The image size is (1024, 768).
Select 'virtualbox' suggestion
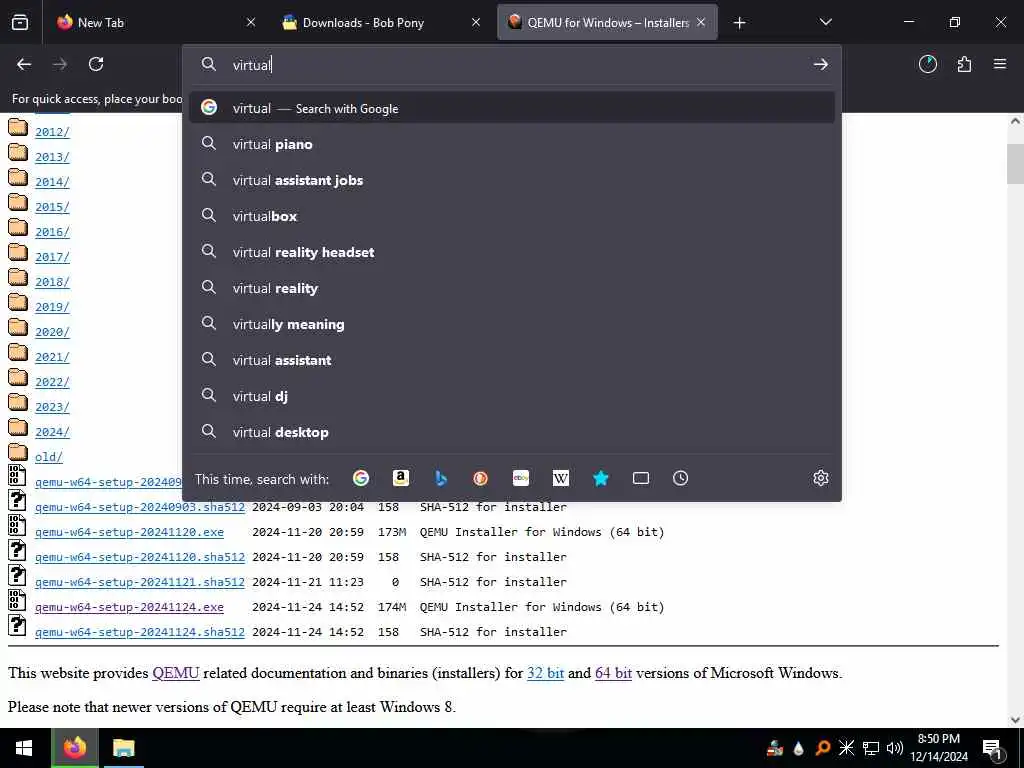point(511,216)
